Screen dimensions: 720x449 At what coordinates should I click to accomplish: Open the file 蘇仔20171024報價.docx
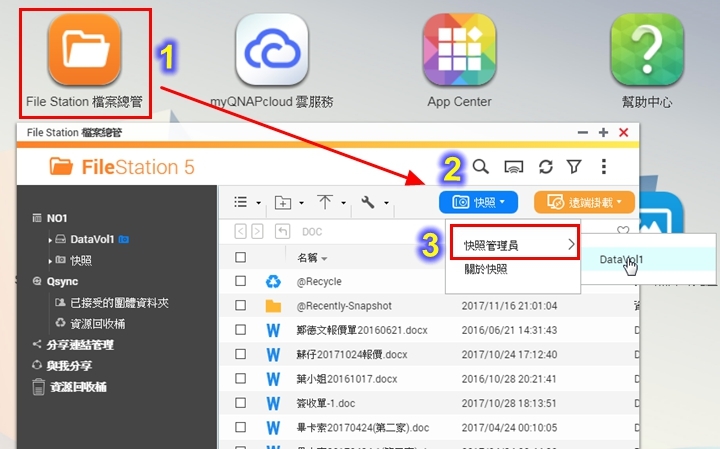tap(352, 354)
